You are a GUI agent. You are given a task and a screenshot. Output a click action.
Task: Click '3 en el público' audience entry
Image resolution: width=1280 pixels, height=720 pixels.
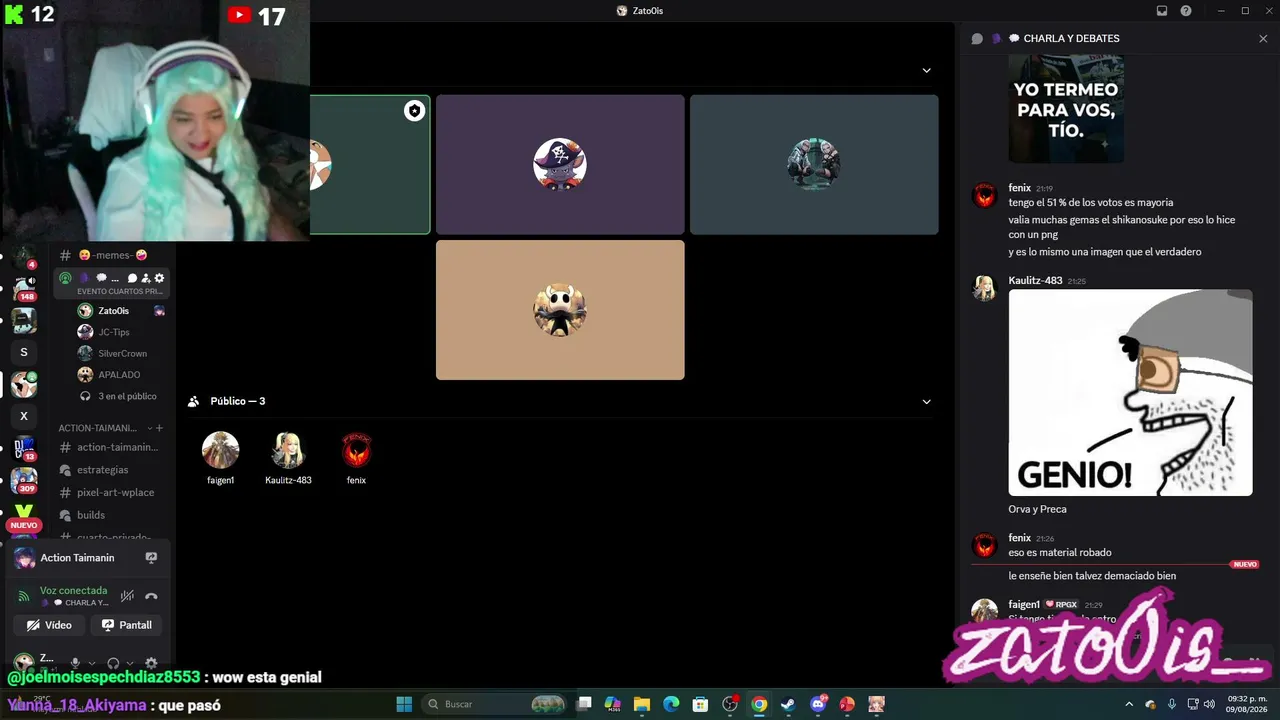119,396
